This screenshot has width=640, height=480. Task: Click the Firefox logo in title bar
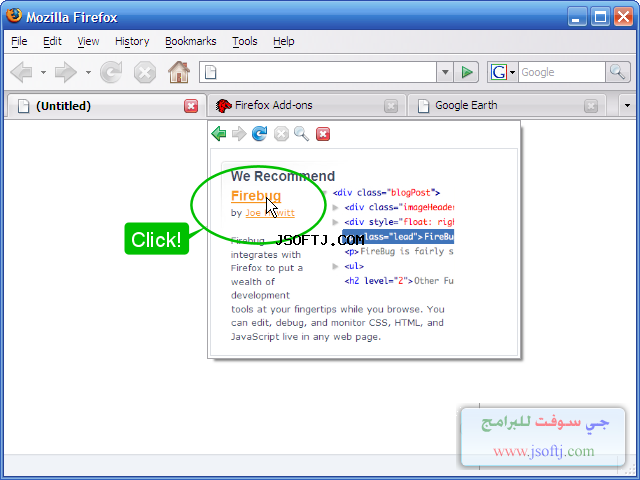14,16
